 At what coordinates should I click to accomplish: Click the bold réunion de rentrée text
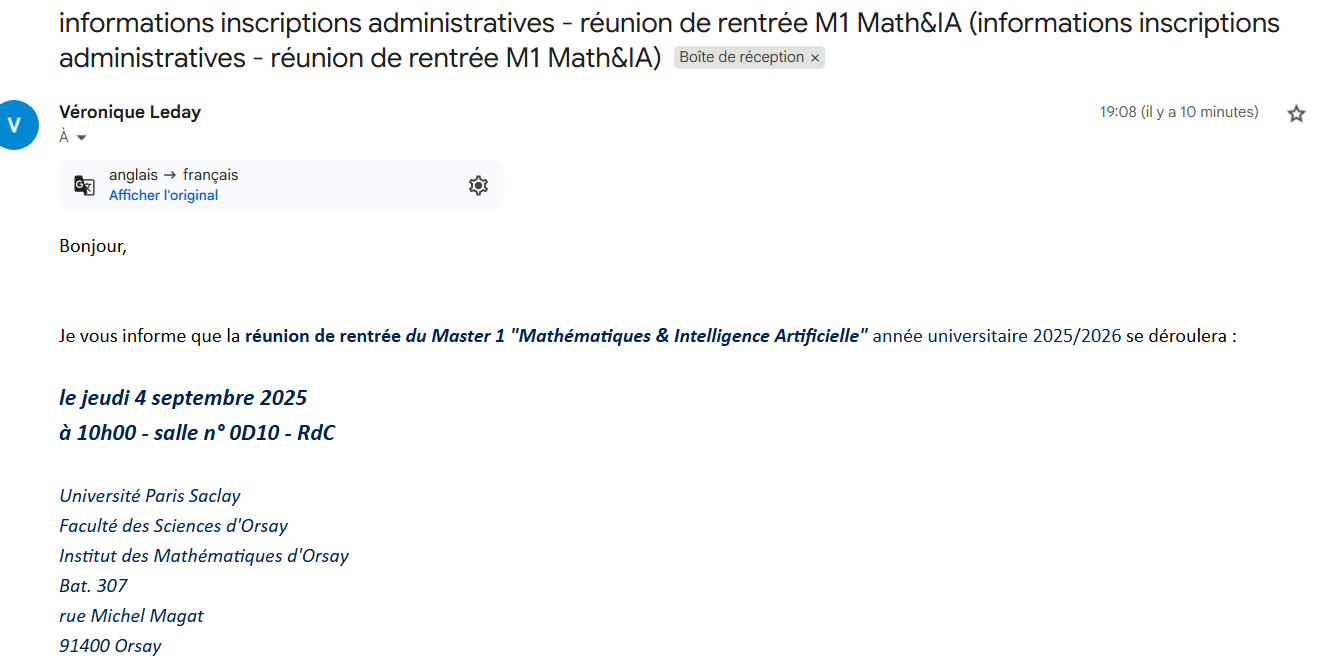pyautogui.click(x=323, y=336)
